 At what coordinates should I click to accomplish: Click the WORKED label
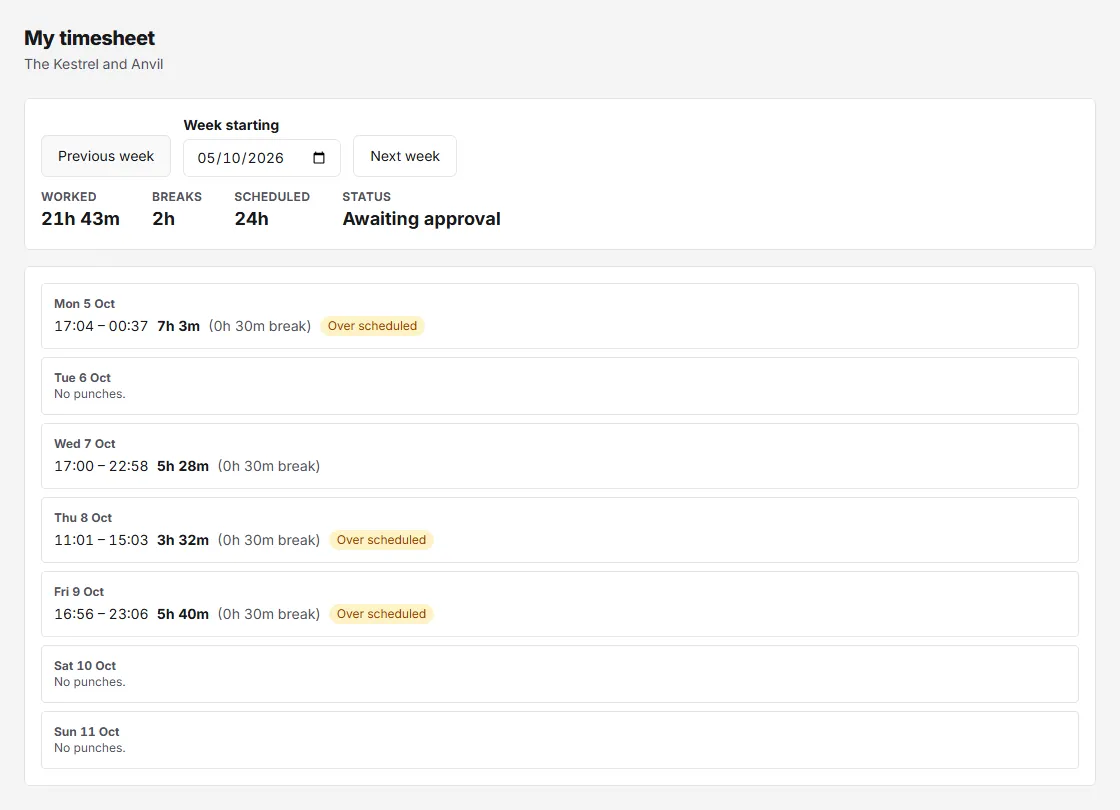pos(69,196)
